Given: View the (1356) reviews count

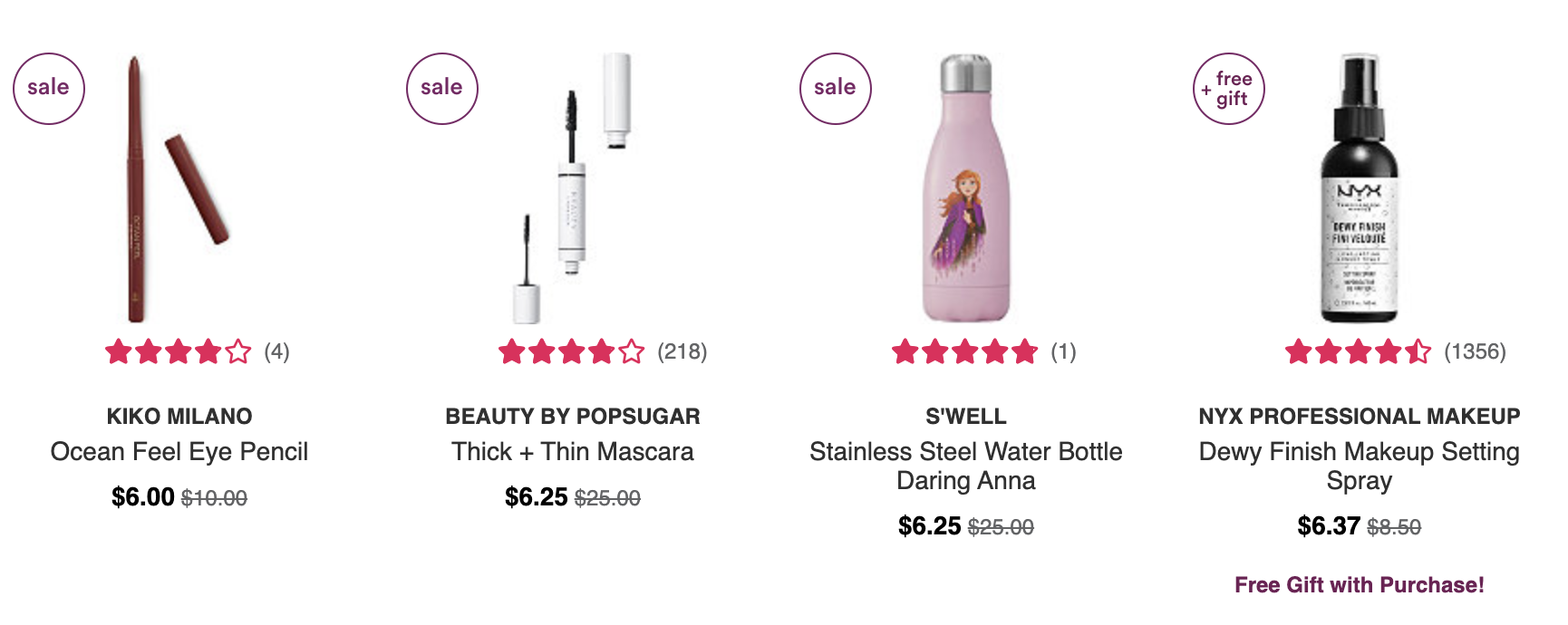Looking at the screenshot, I should coord(1475,351).
